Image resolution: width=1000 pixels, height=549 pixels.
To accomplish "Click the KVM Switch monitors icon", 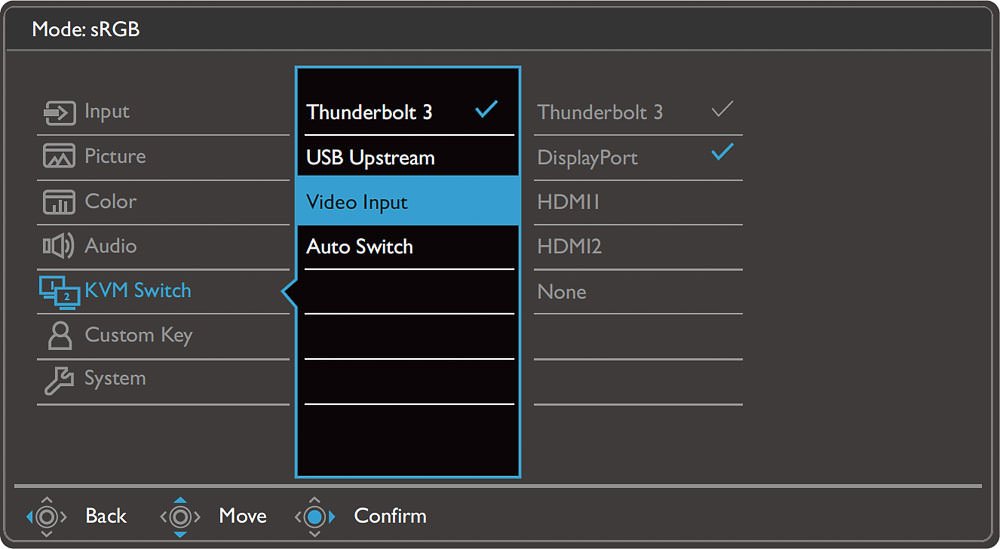I will [x=60, y=292].
